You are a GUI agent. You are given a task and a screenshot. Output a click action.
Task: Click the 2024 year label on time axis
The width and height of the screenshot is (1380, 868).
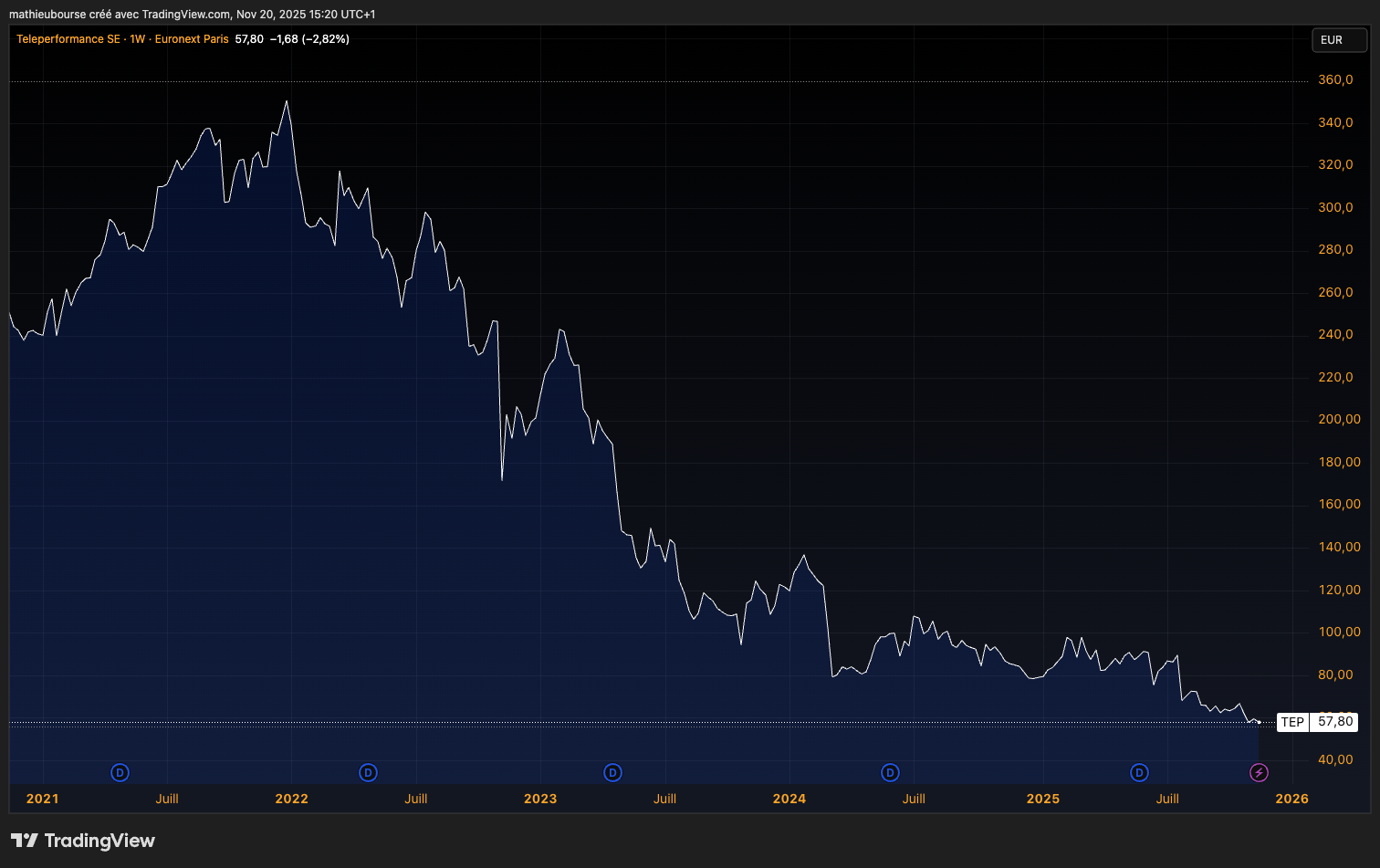789,799
